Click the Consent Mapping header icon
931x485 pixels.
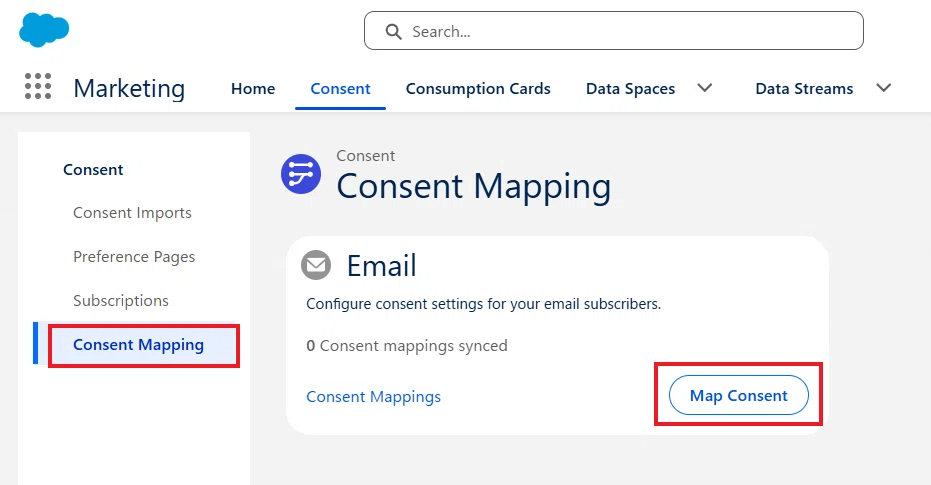click(x=301, y=174)
